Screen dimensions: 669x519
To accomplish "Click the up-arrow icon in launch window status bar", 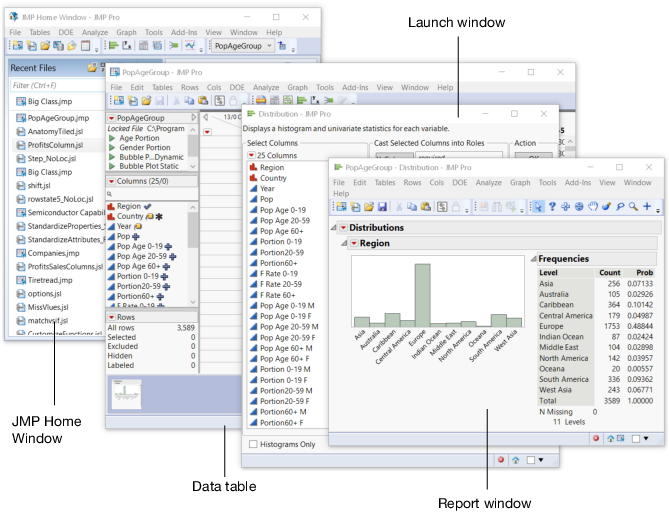I will point(515,460).
